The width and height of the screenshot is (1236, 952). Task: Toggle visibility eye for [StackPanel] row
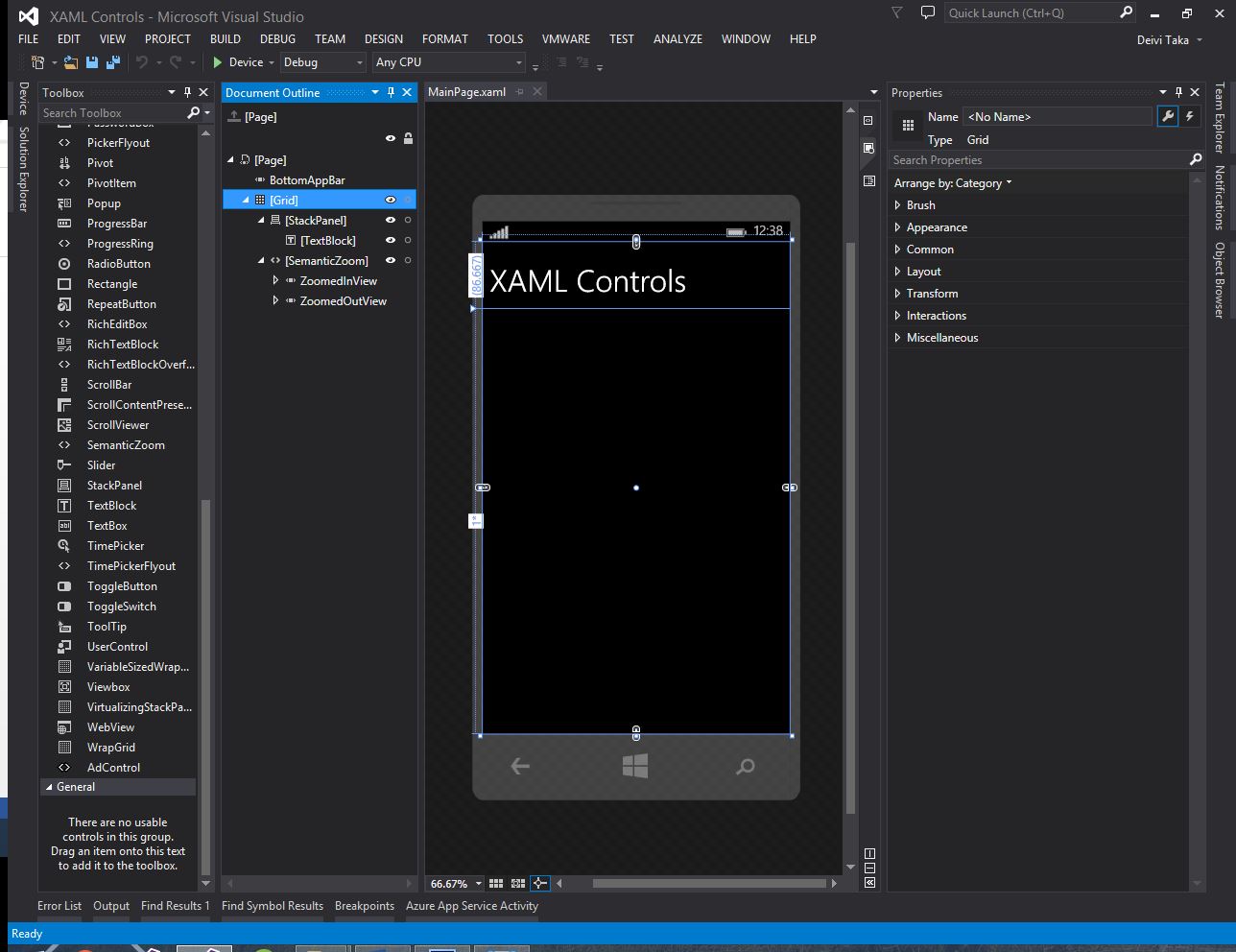(391, 221)
